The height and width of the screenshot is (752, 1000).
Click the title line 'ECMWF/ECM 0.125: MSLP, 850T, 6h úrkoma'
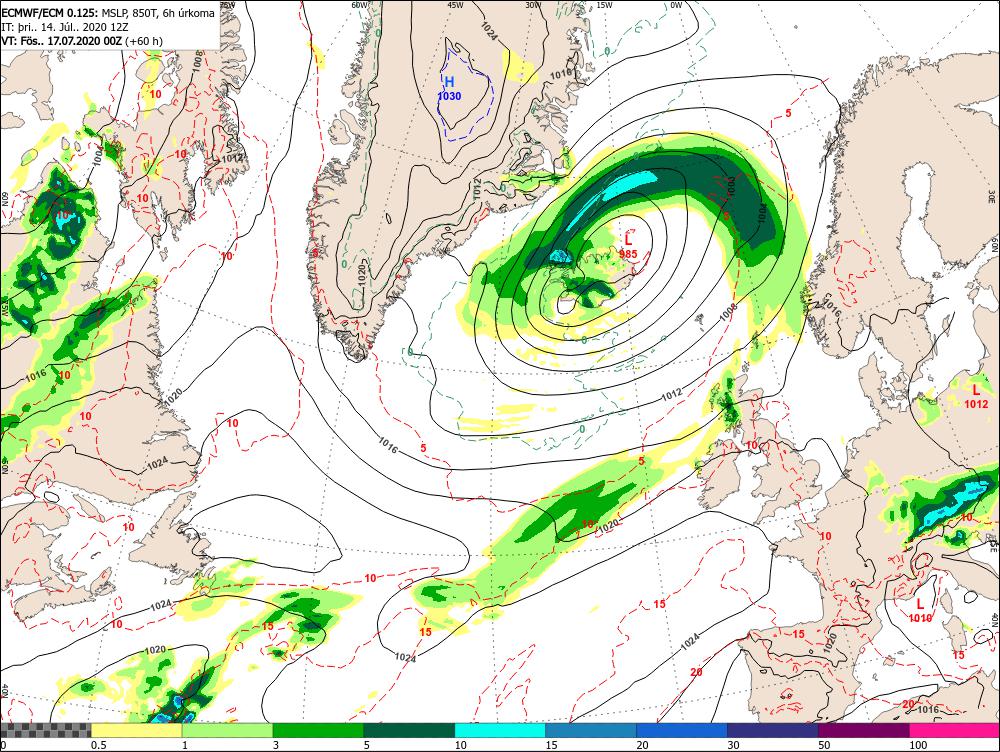point(108,13)
